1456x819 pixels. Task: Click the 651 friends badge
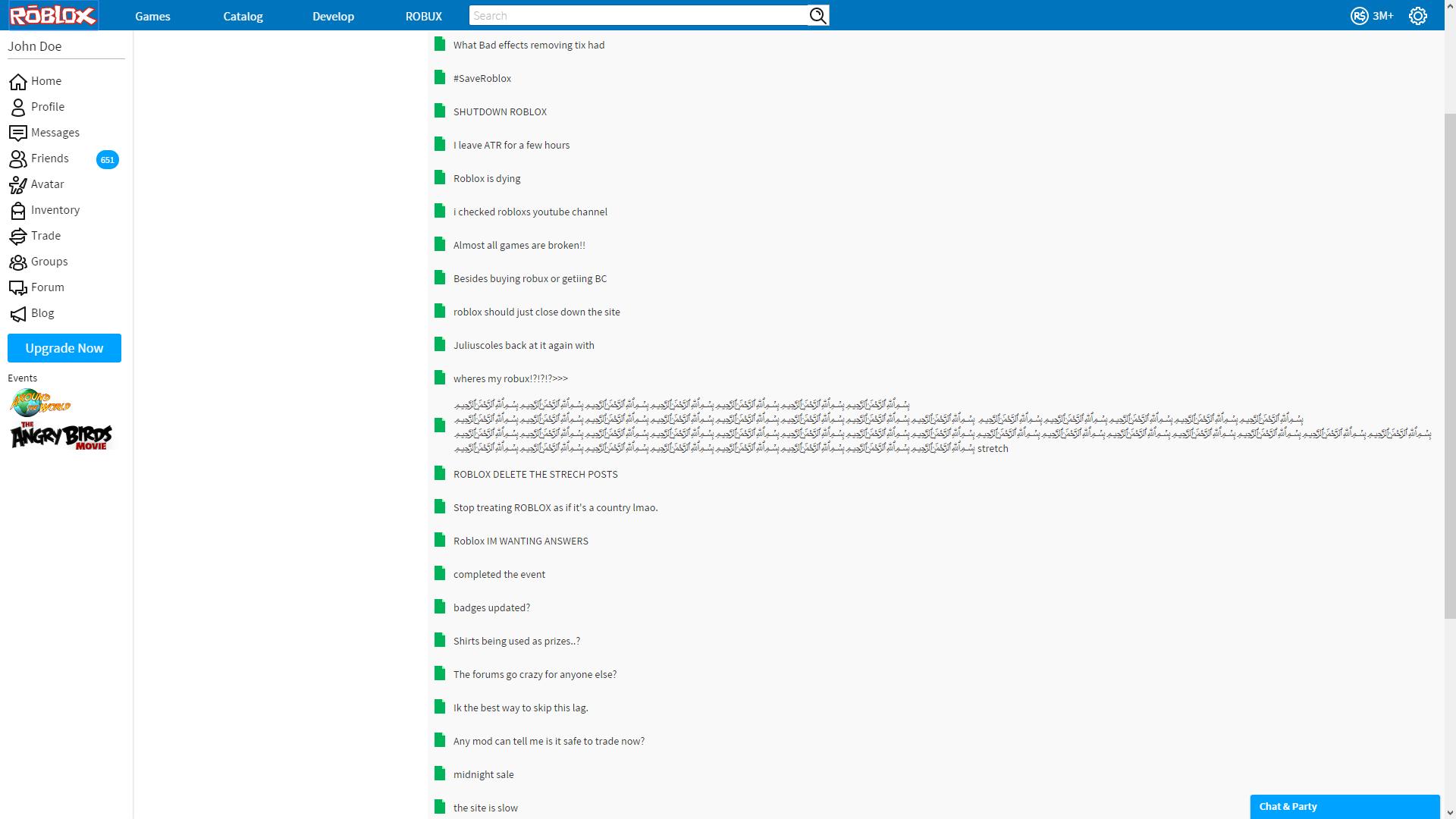[108, 160]
